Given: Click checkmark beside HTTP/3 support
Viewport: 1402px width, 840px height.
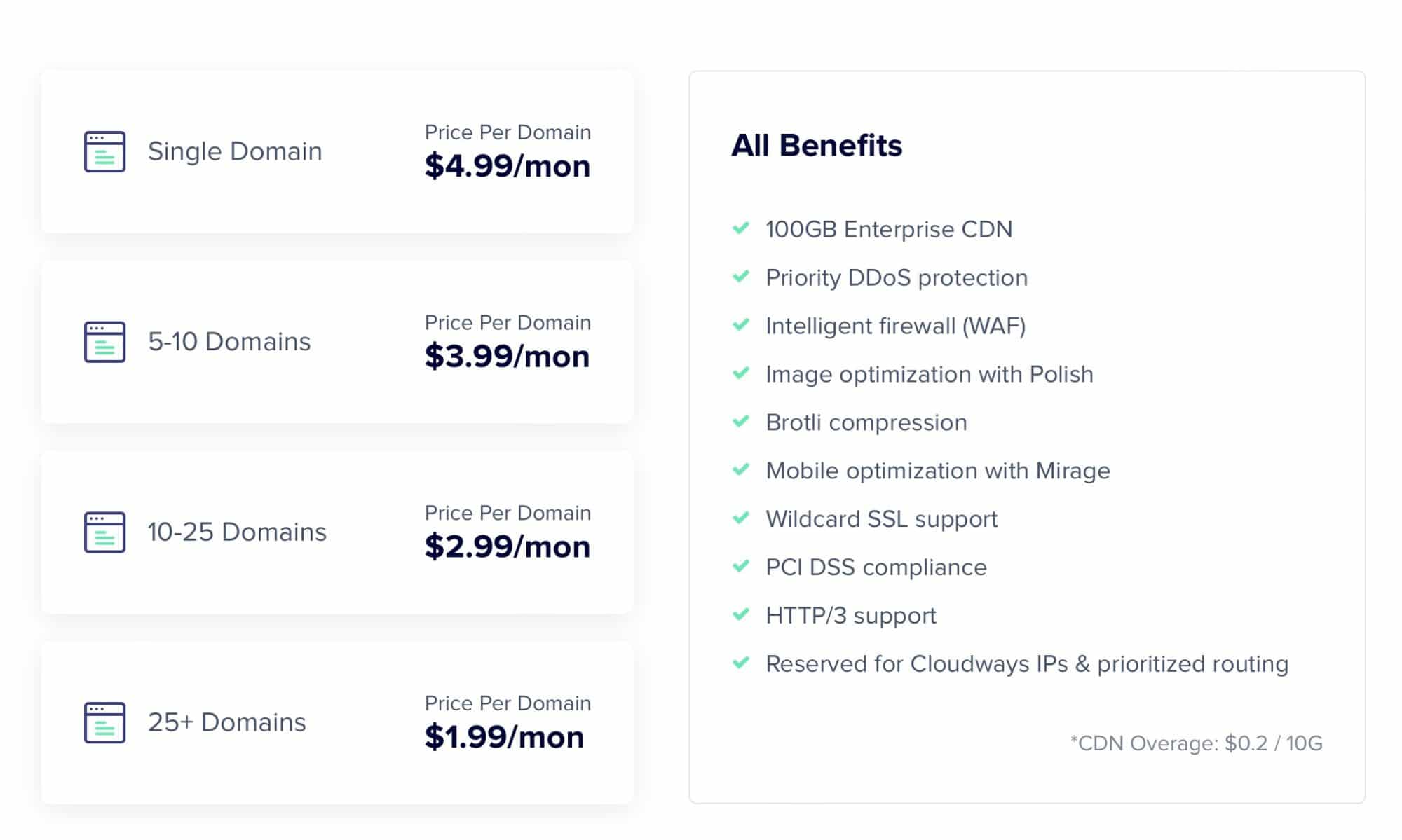Looking at the screenshot, I should tap(741, 614).
